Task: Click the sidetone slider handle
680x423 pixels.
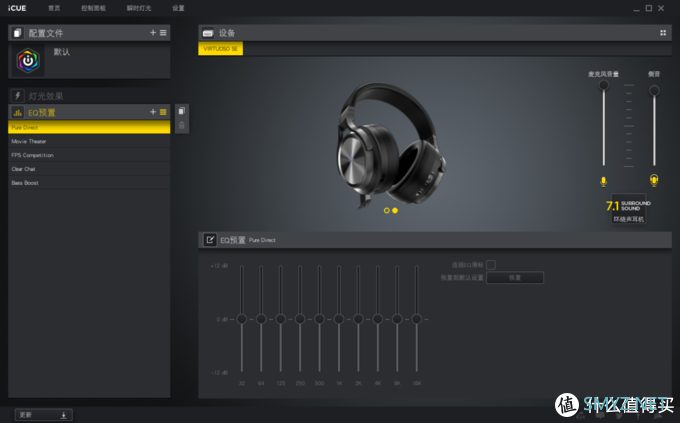Action: pyautogui.click(x=654, y=90)
